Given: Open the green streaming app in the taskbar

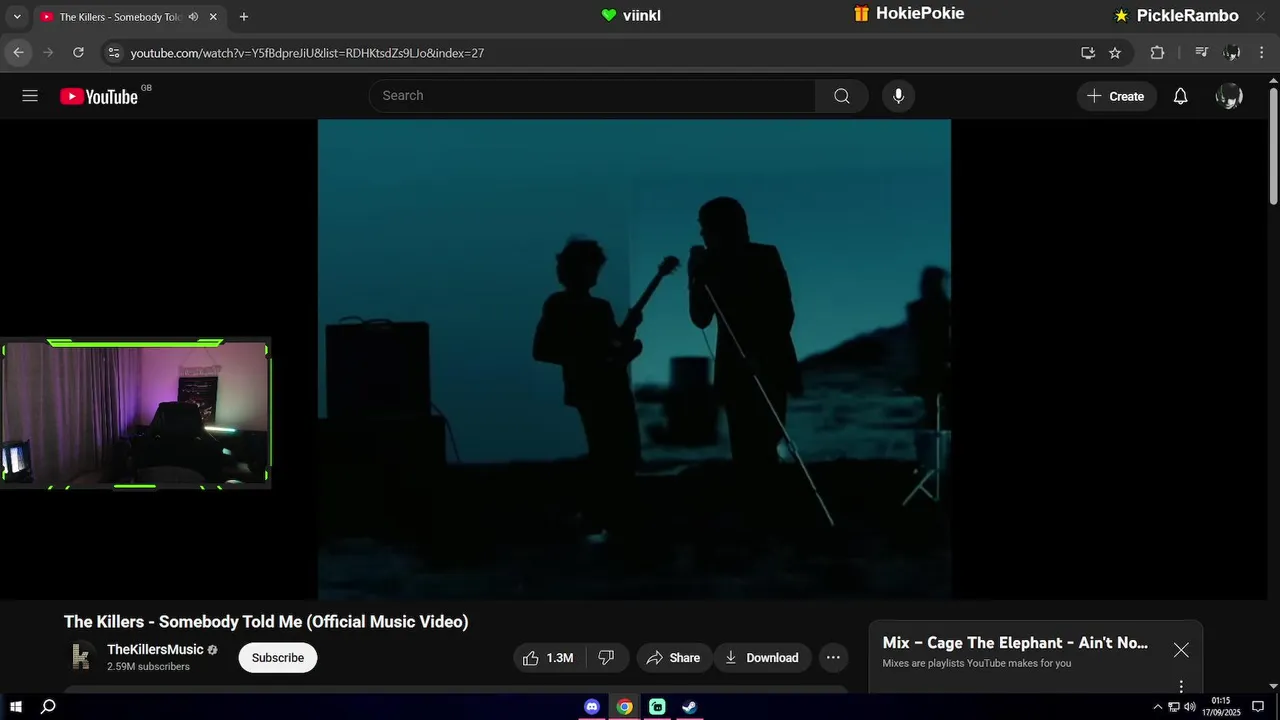Looking at the screenshot, I should coord(657,707).
